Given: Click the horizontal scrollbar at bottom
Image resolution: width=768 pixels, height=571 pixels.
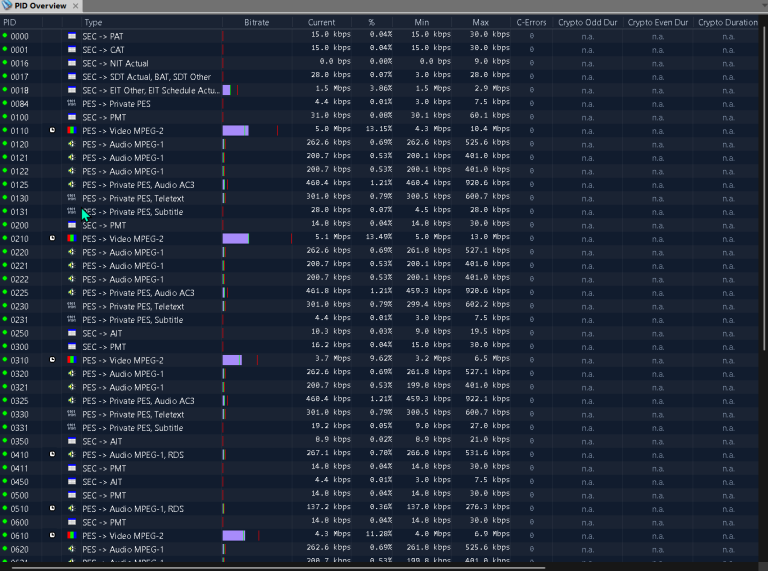Looking at the screenshot, I should (278, 568).
